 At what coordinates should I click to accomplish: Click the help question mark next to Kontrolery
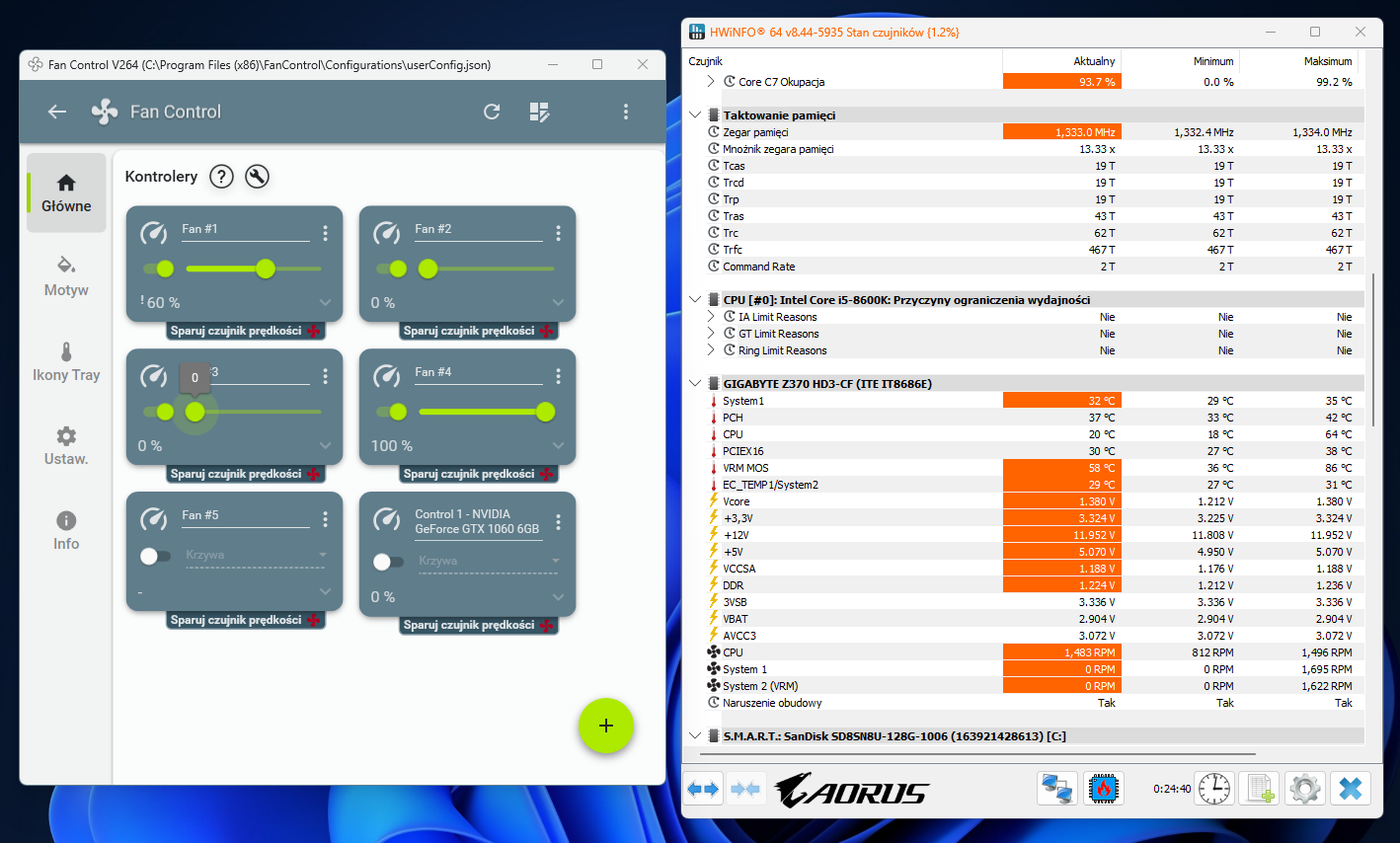click(x=222, y=177)
